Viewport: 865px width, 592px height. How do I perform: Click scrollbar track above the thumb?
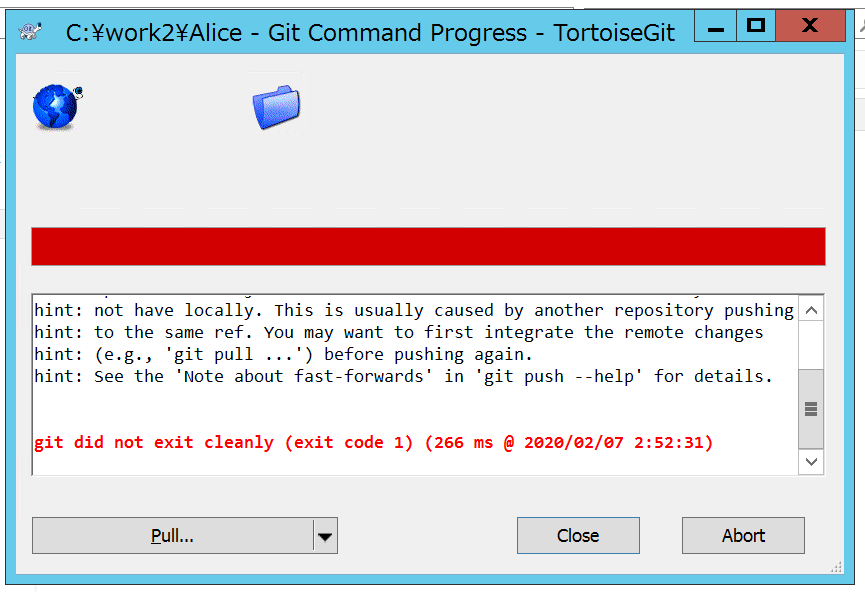pos(811,346)
